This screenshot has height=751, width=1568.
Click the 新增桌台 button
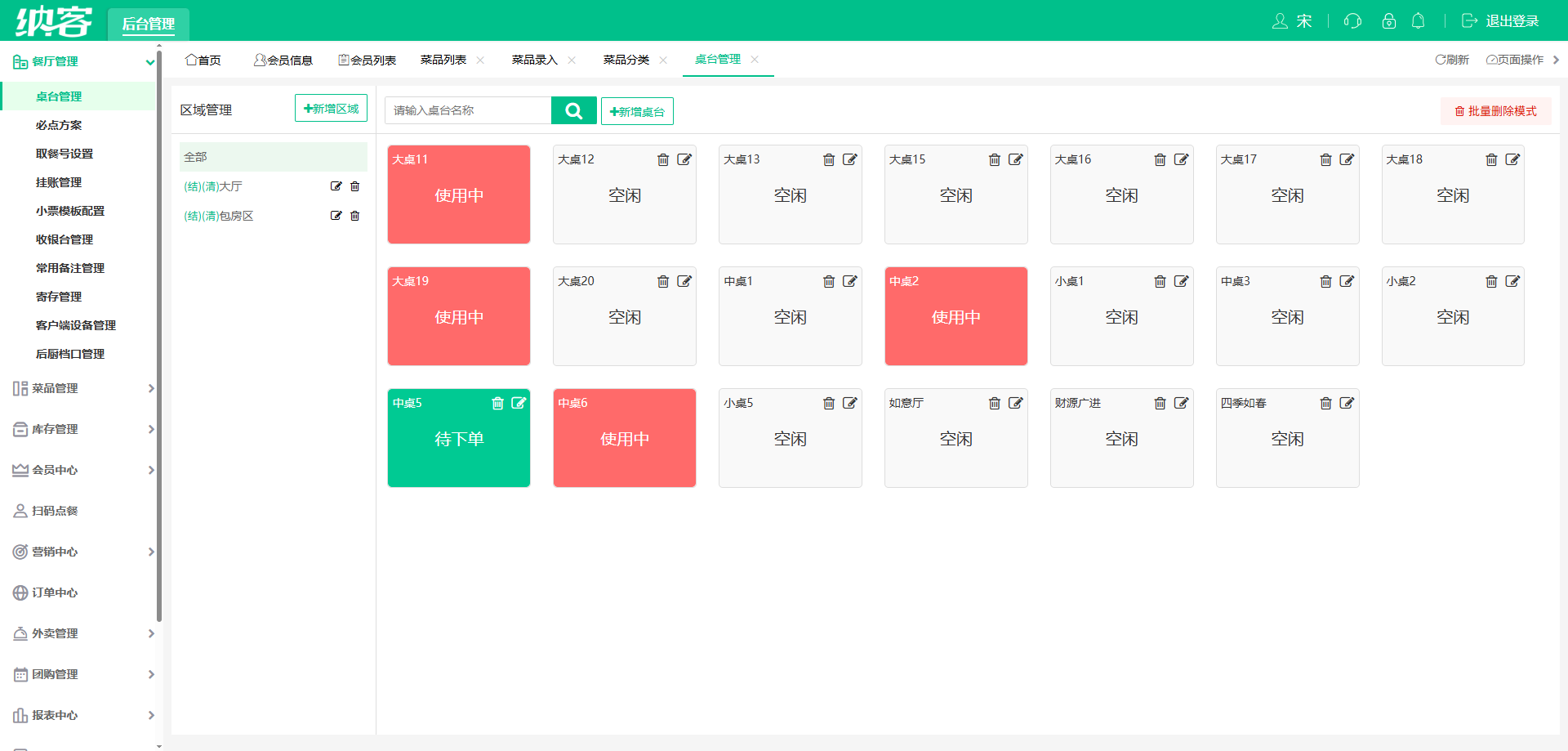637,111
